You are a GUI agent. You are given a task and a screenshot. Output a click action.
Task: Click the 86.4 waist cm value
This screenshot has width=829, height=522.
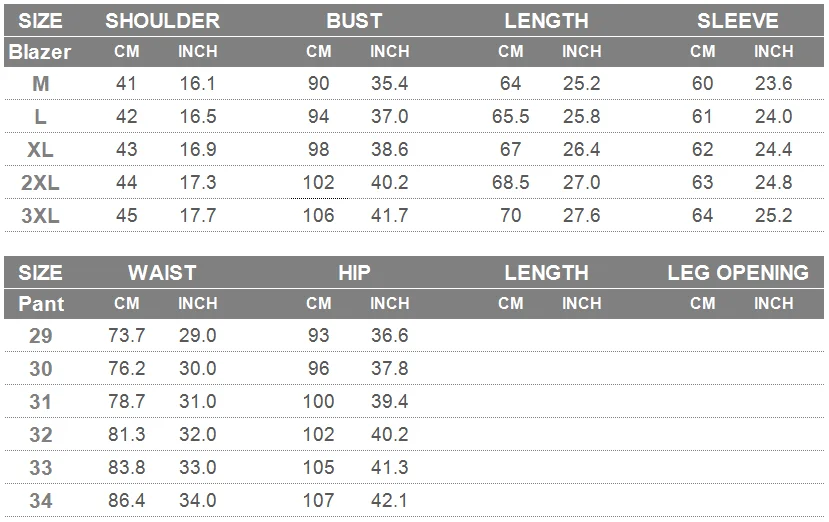126,500
